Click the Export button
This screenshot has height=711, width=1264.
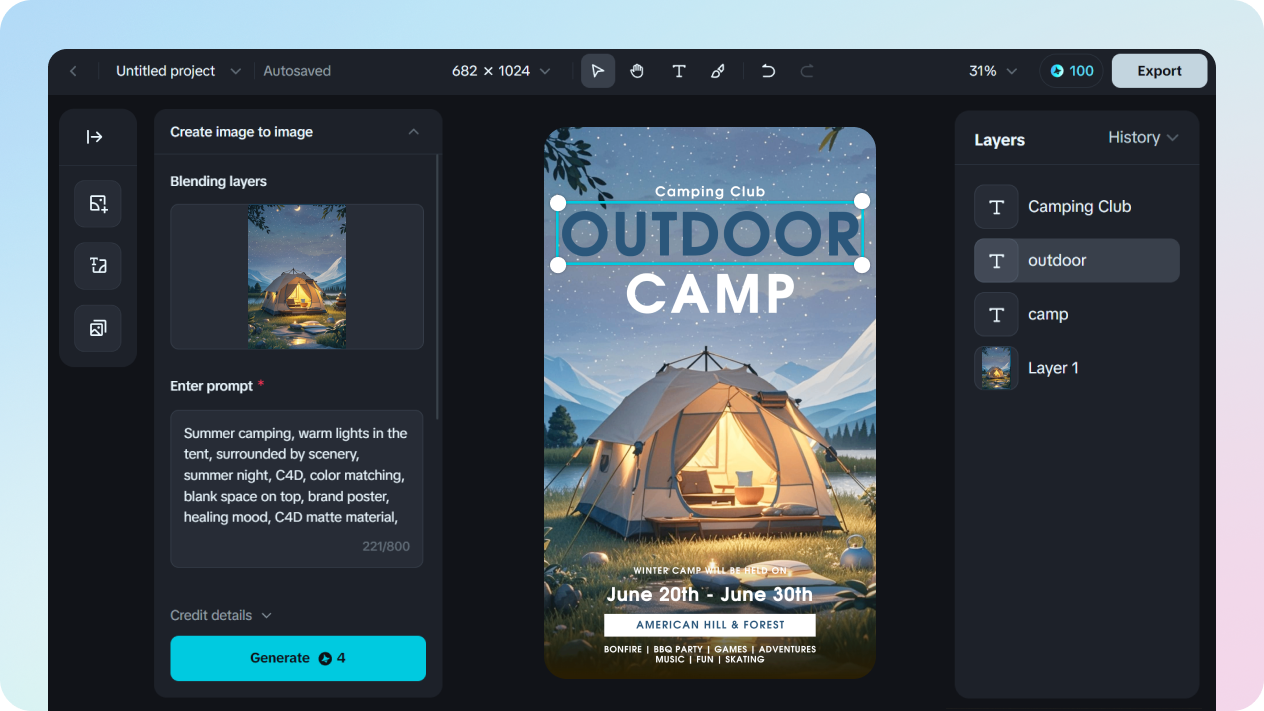click(1159, 71)
